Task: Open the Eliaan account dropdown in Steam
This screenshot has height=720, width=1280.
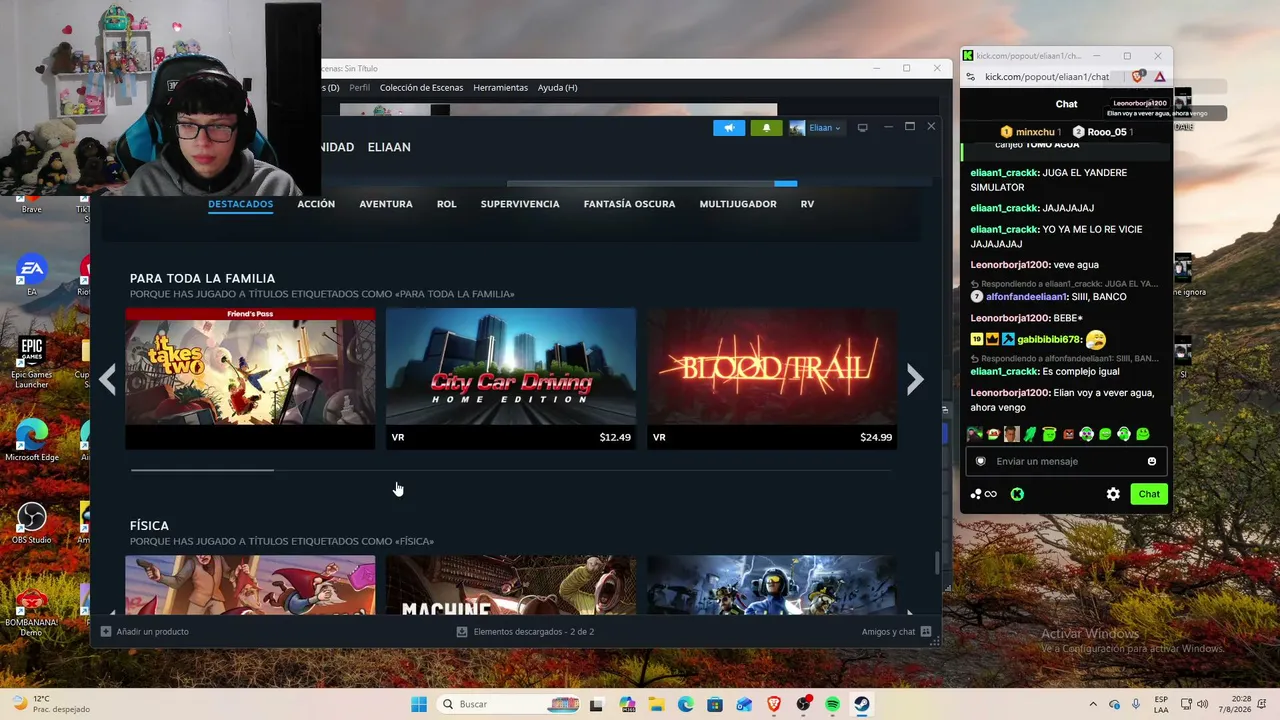Action: point(816,128)
